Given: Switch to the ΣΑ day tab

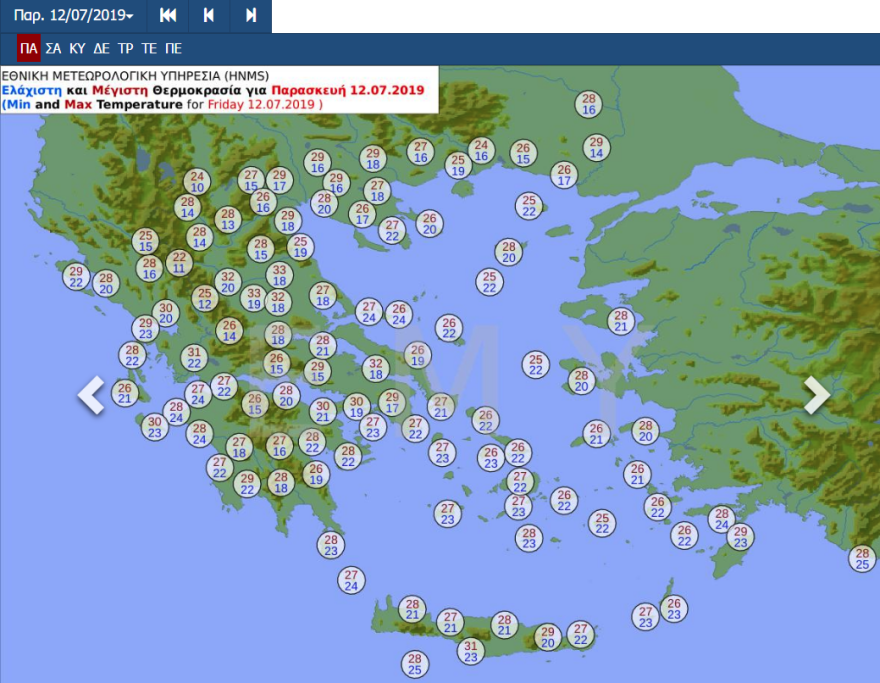Looking at the screenshot, I should pos(54,48).
